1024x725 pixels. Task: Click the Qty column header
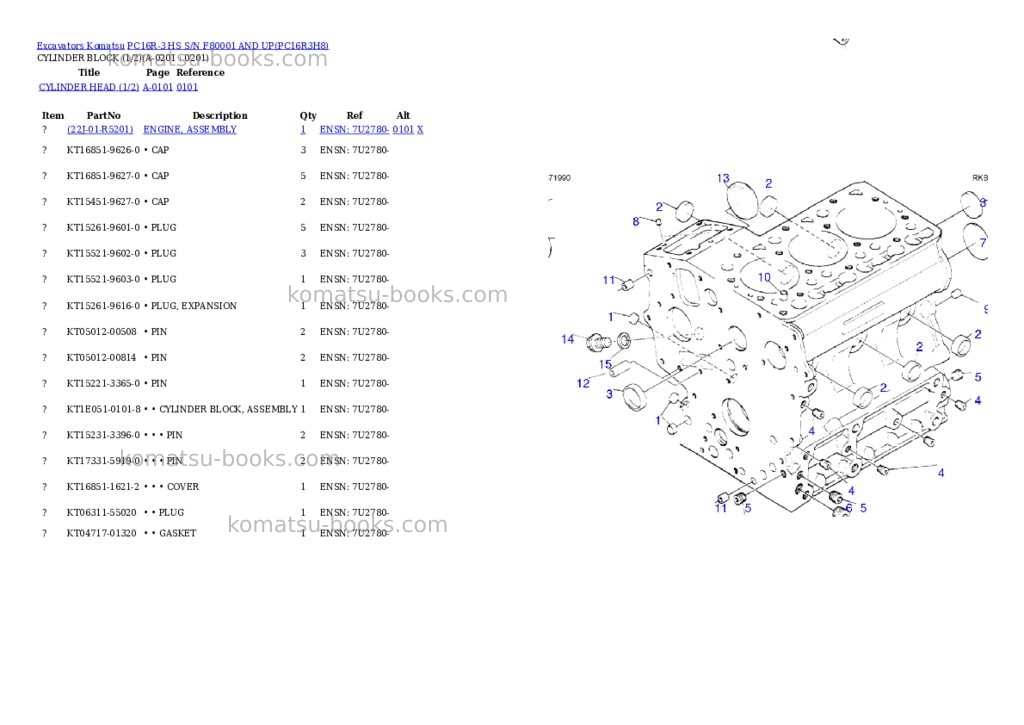pyautogui.click(x=308, y=116)
